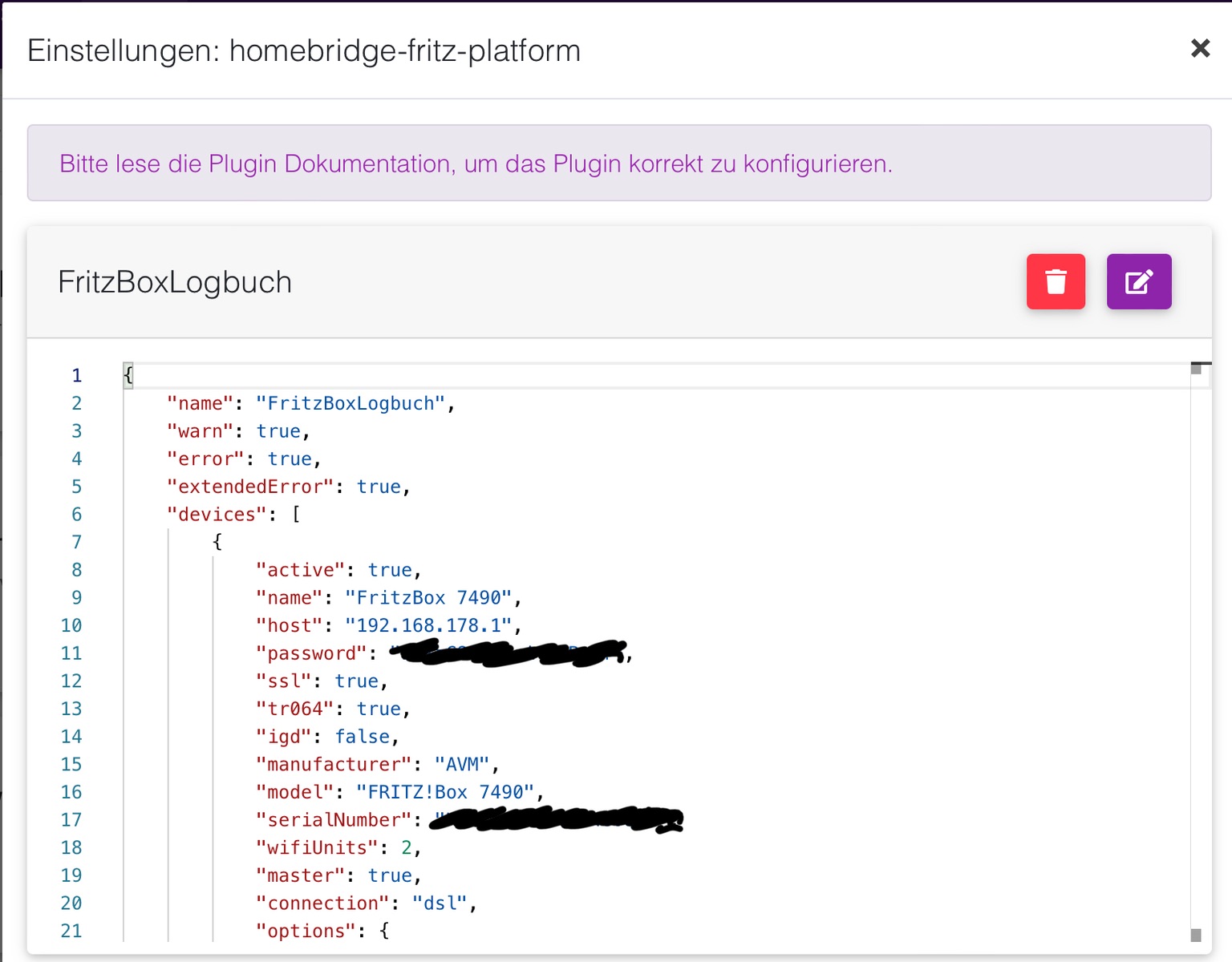Click the "tr064": true line

coord(333,709)
